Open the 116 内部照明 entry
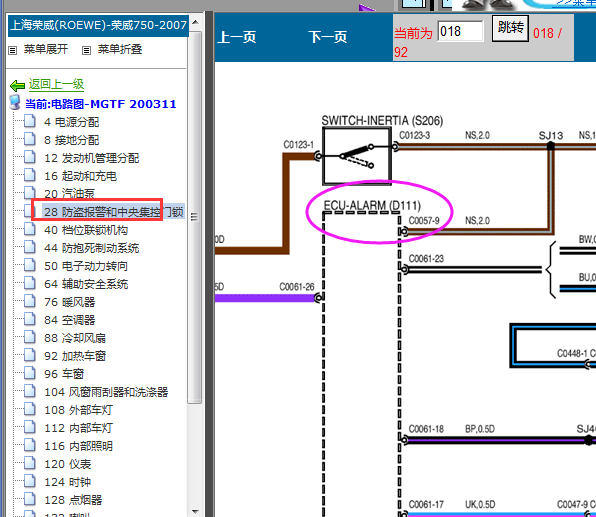 tap(78, 446)
